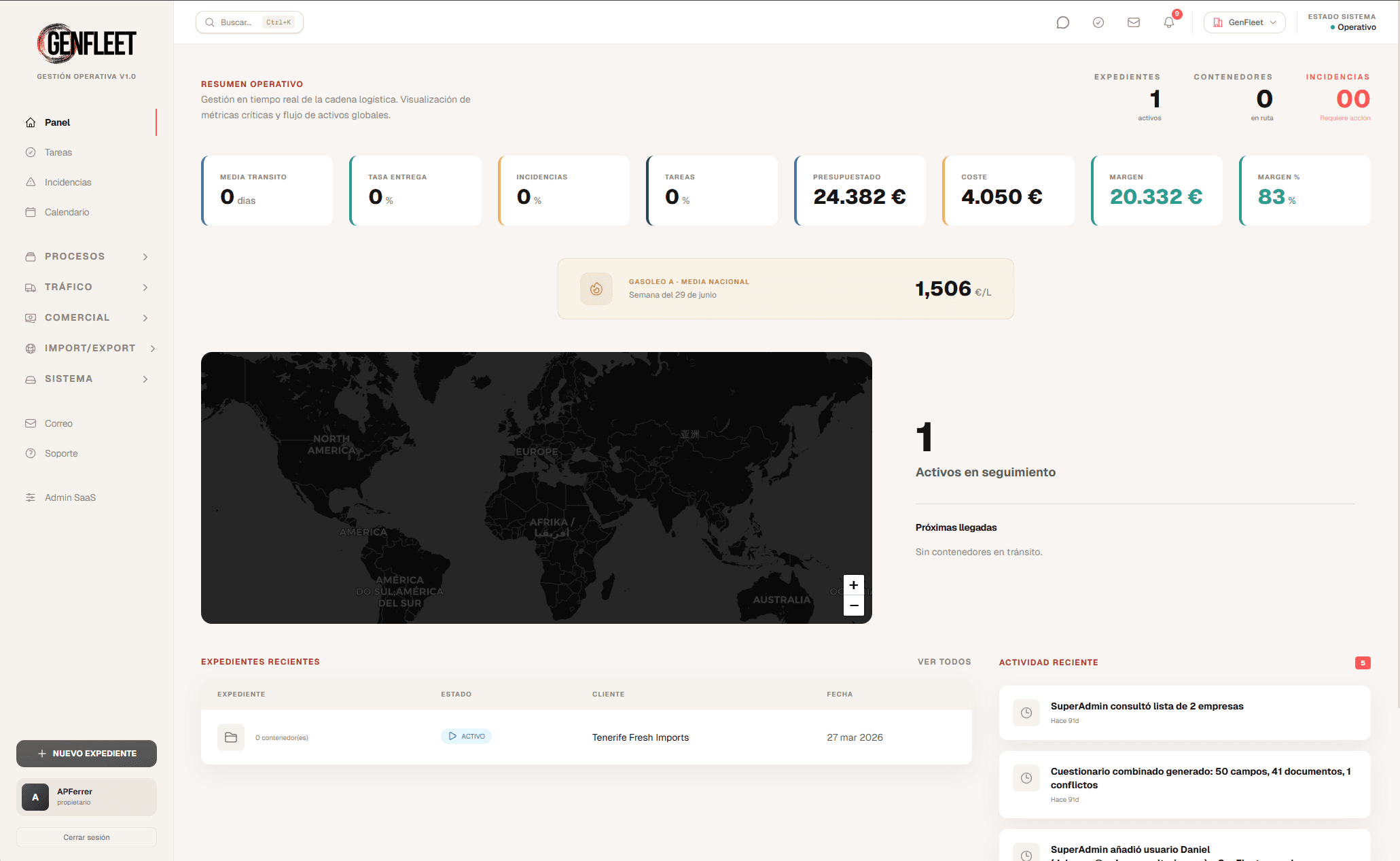Viewport: 1400px width, 861px height.
Task: Click the Tasa Entrega 0 % card
Action: pos(415,190)
